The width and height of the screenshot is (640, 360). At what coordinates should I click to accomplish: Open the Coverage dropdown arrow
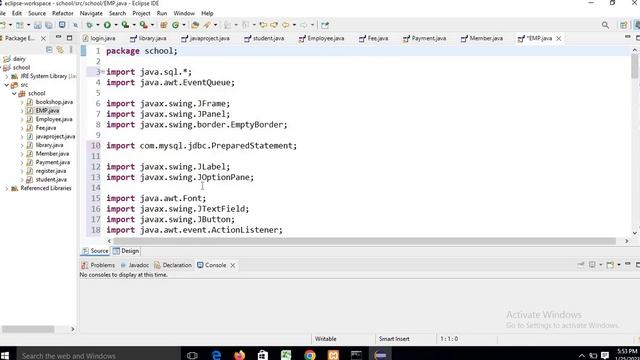134,25
